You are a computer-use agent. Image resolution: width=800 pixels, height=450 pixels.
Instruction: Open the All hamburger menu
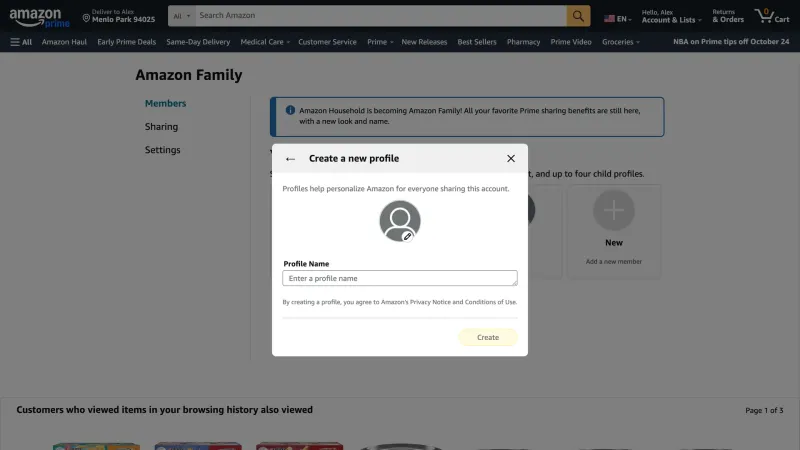(x=21, y=42)
